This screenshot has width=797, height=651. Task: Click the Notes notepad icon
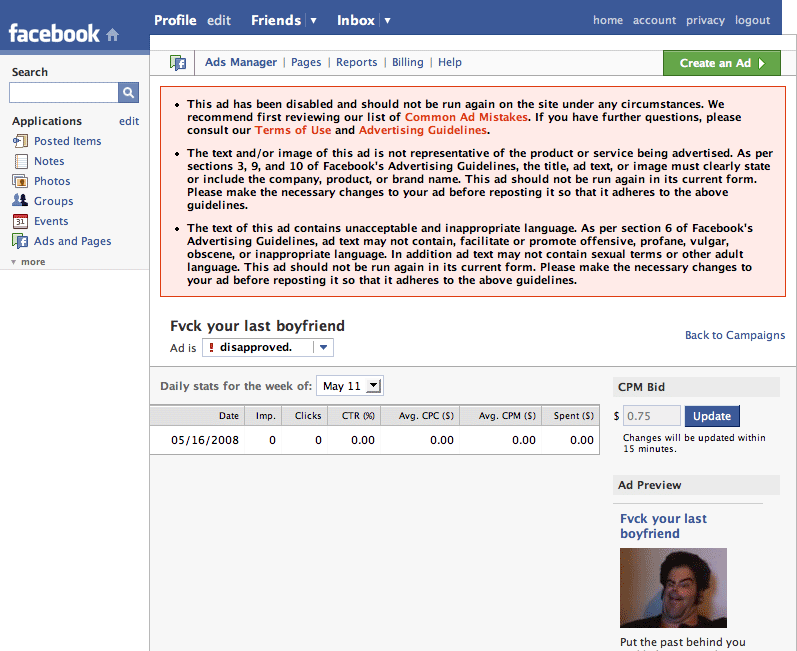pos(21,161)
